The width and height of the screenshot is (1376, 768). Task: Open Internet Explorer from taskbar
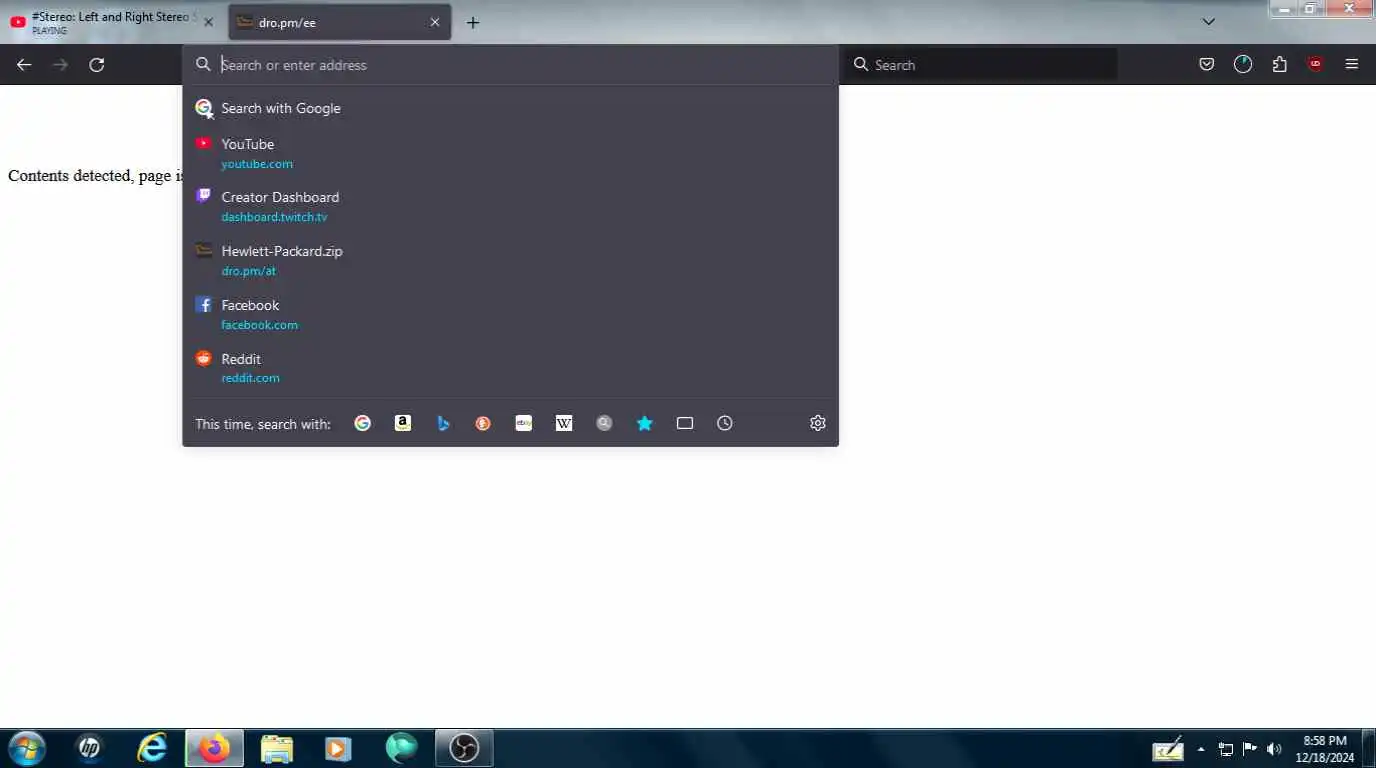pos(152,748)
